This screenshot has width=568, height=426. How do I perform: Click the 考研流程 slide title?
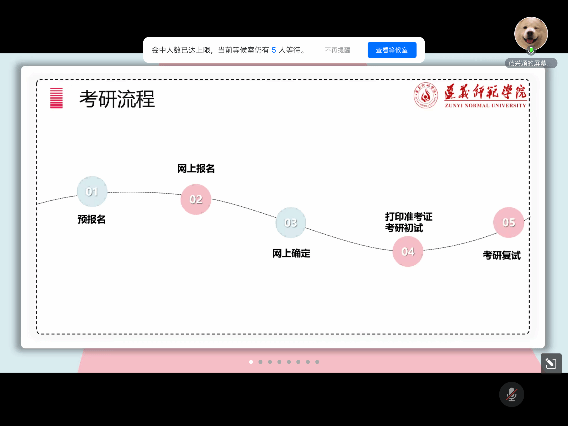(x=117, y=99)
